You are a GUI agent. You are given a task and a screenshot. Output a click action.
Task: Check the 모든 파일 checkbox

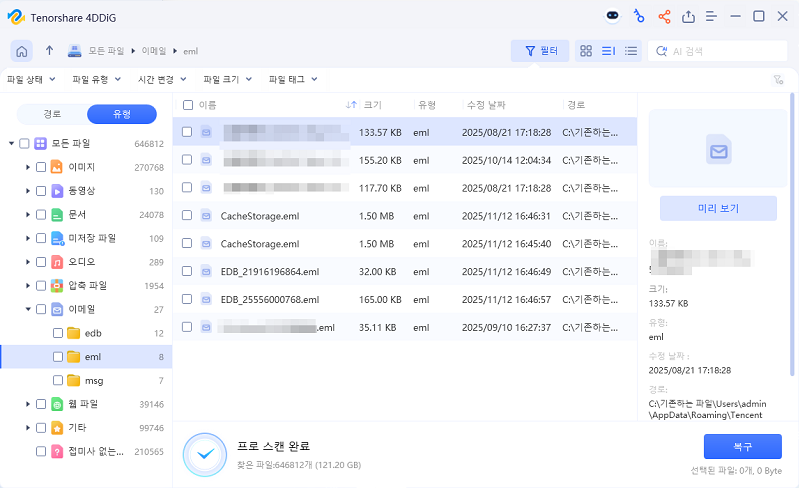[24, 144]
